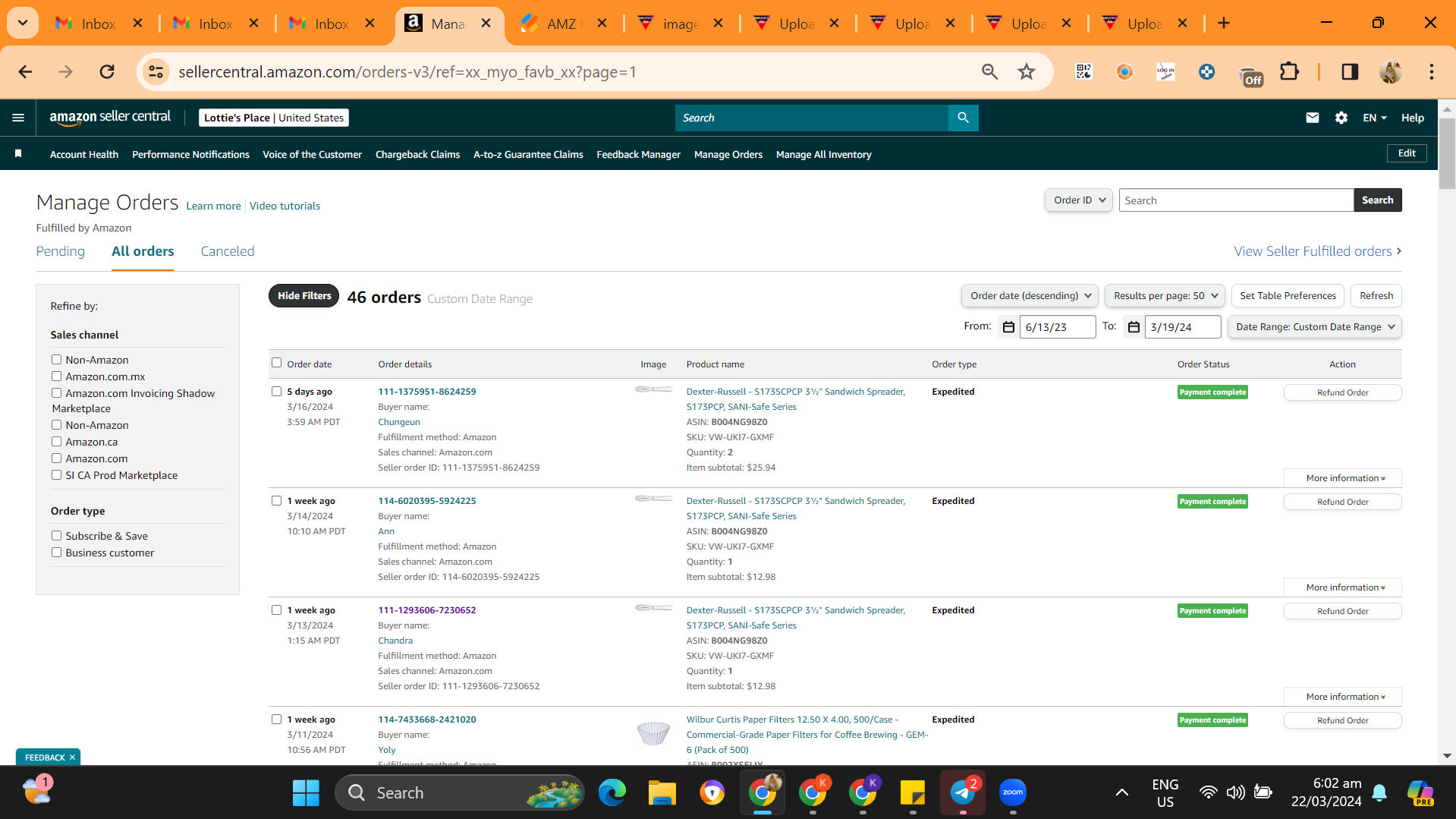1456x819 pixels.
Task: Open View Seller Fulfilled orders link
Action: [1318, 251]
